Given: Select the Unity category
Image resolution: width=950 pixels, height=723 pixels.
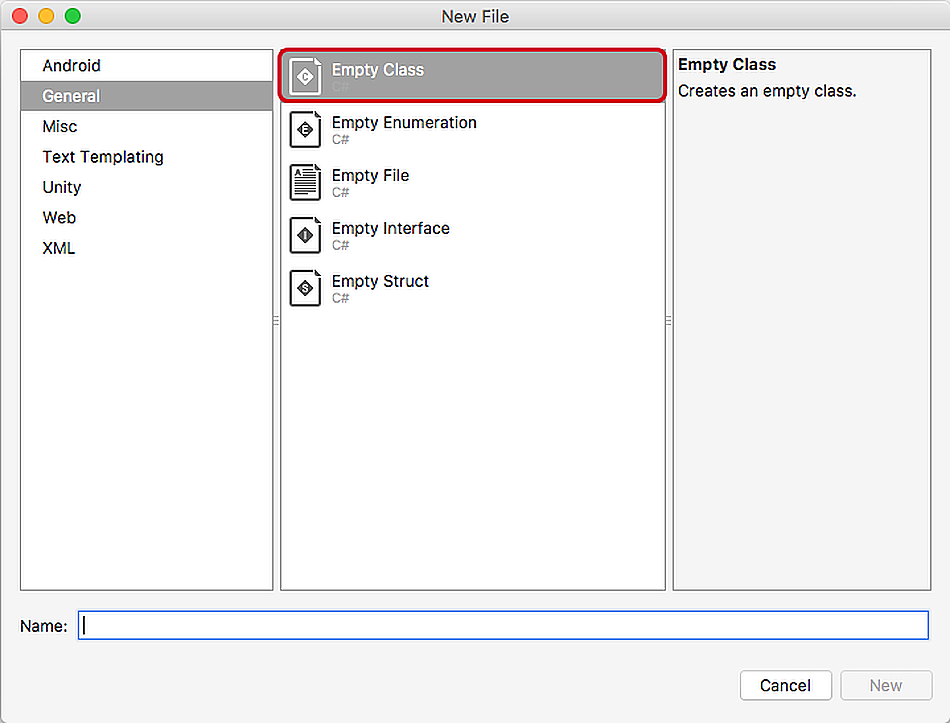Looking at the screenshot, I should [62, 187].
